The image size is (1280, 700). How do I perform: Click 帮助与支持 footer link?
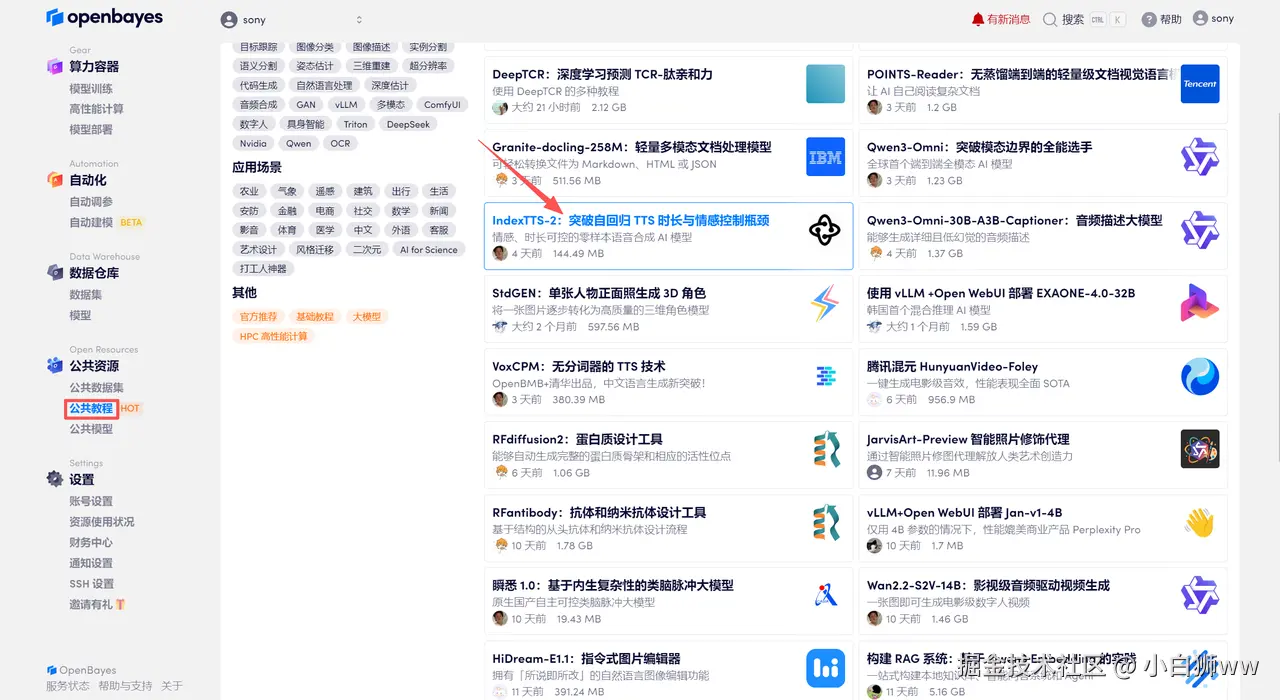(125, 686)
